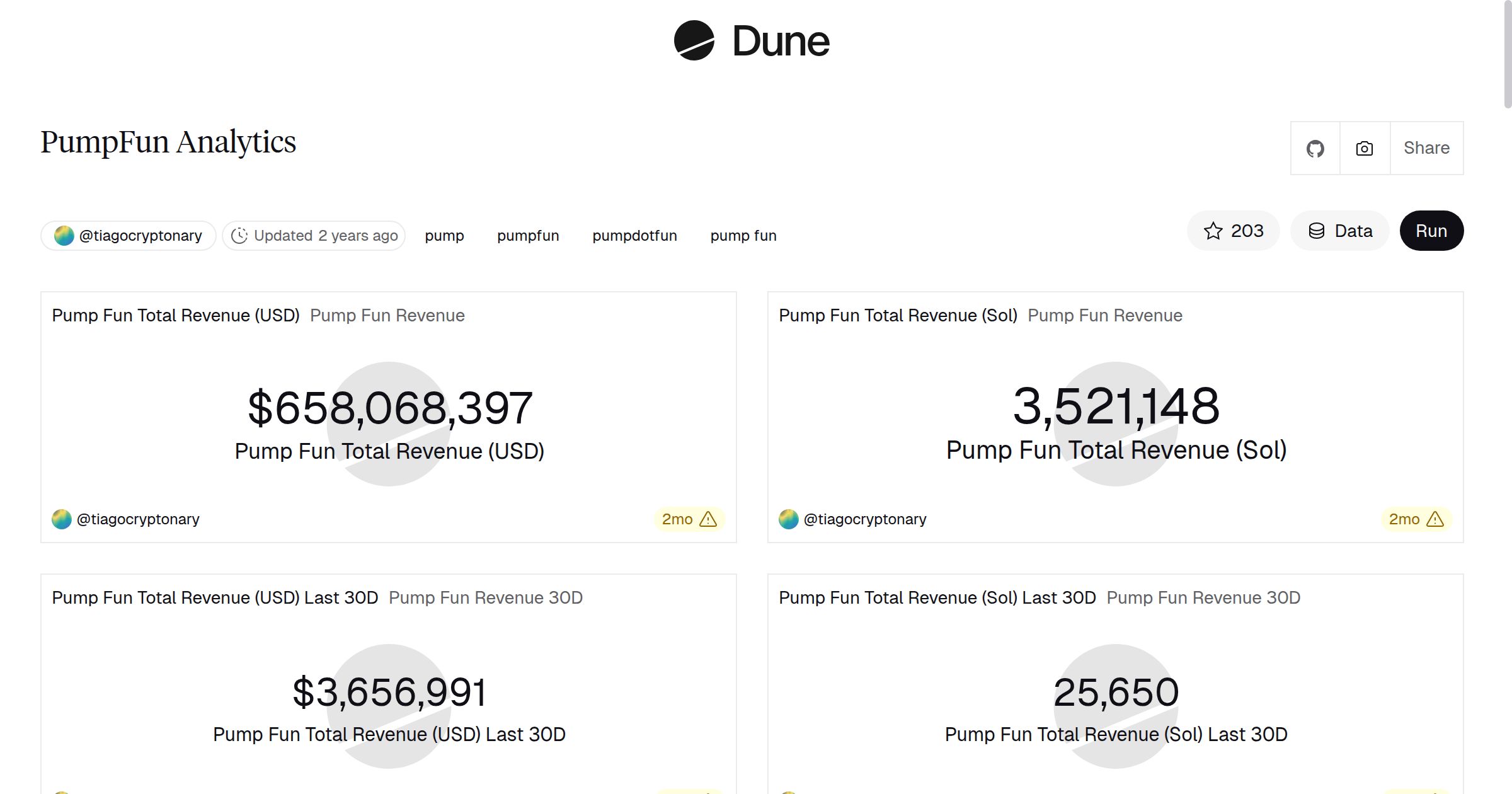Click the Updated 2 years ago badge
This screenshot has height=794, width=1512.
pyautogui.click(x=313, y=235)
